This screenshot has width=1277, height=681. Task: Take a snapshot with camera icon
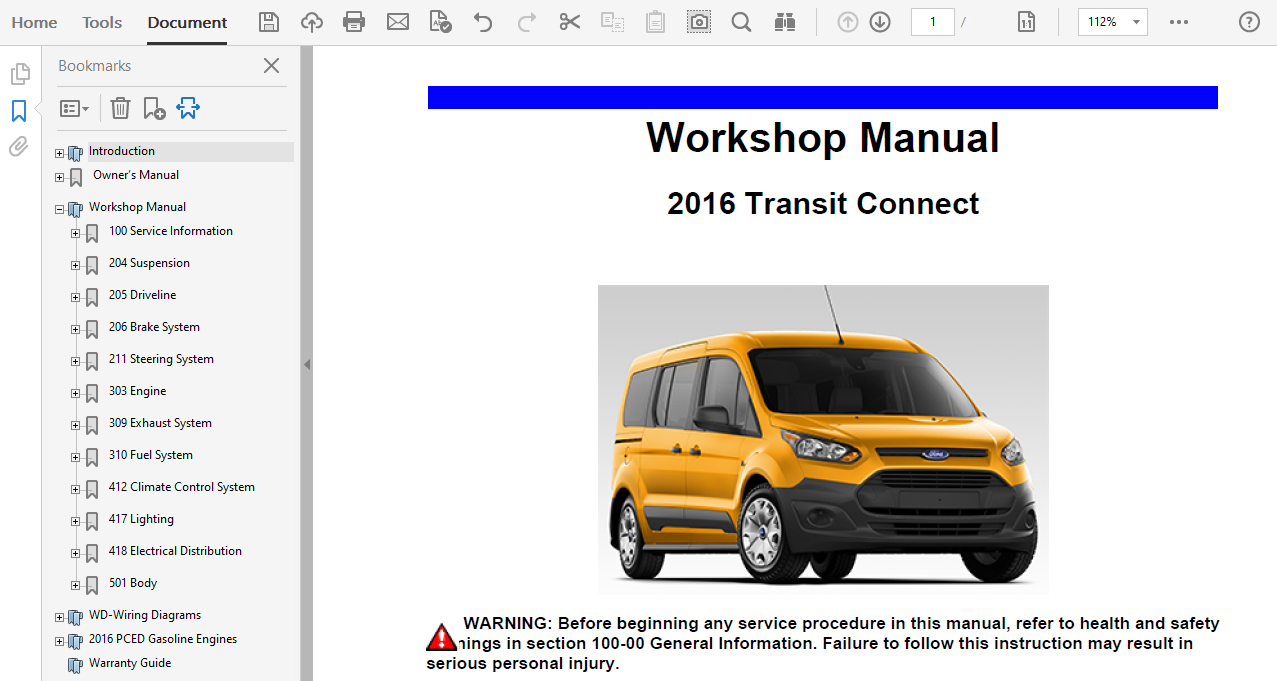tap(699, 22)
